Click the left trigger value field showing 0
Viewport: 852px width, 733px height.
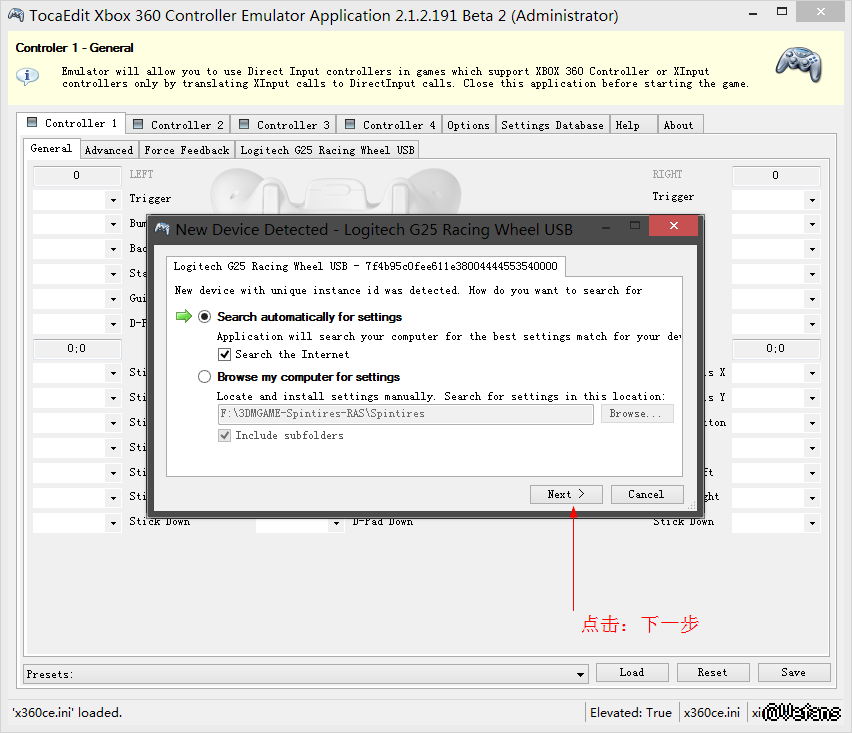pyautogui.click(x=77, y=176)
